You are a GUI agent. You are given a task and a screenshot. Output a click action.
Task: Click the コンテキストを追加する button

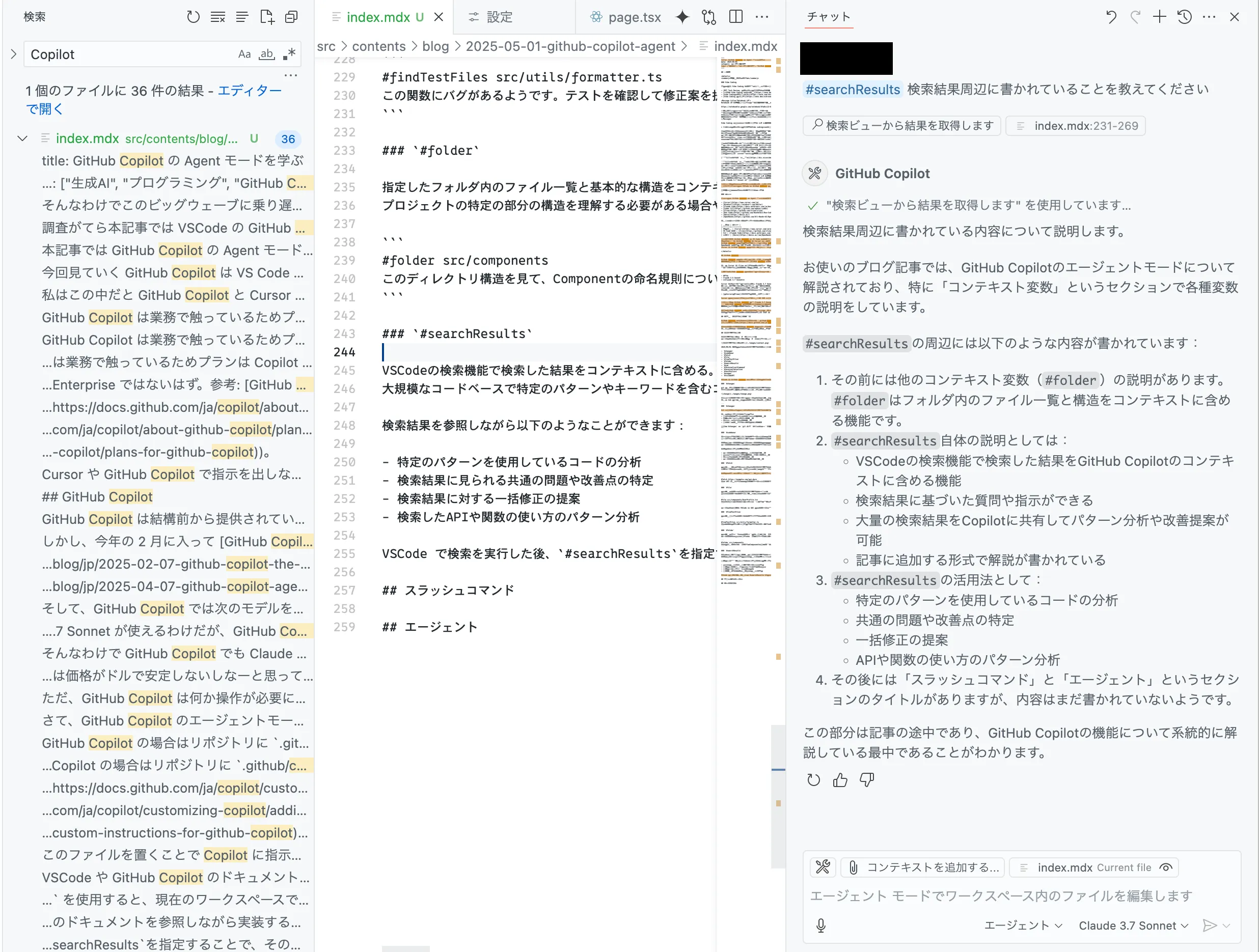pos(923,868)
